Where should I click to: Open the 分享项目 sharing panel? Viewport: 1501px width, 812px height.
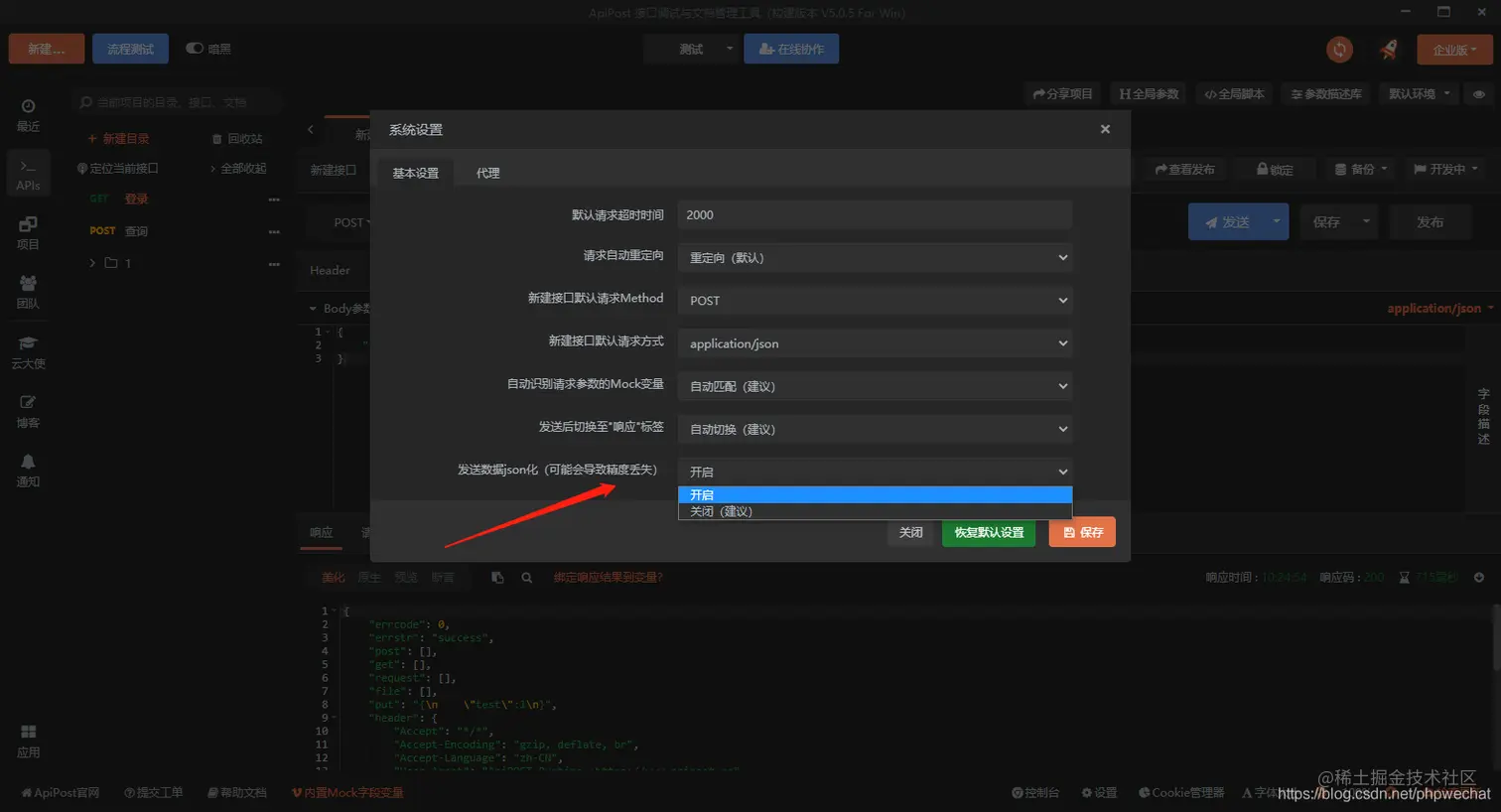click(x=1061, y=93)
